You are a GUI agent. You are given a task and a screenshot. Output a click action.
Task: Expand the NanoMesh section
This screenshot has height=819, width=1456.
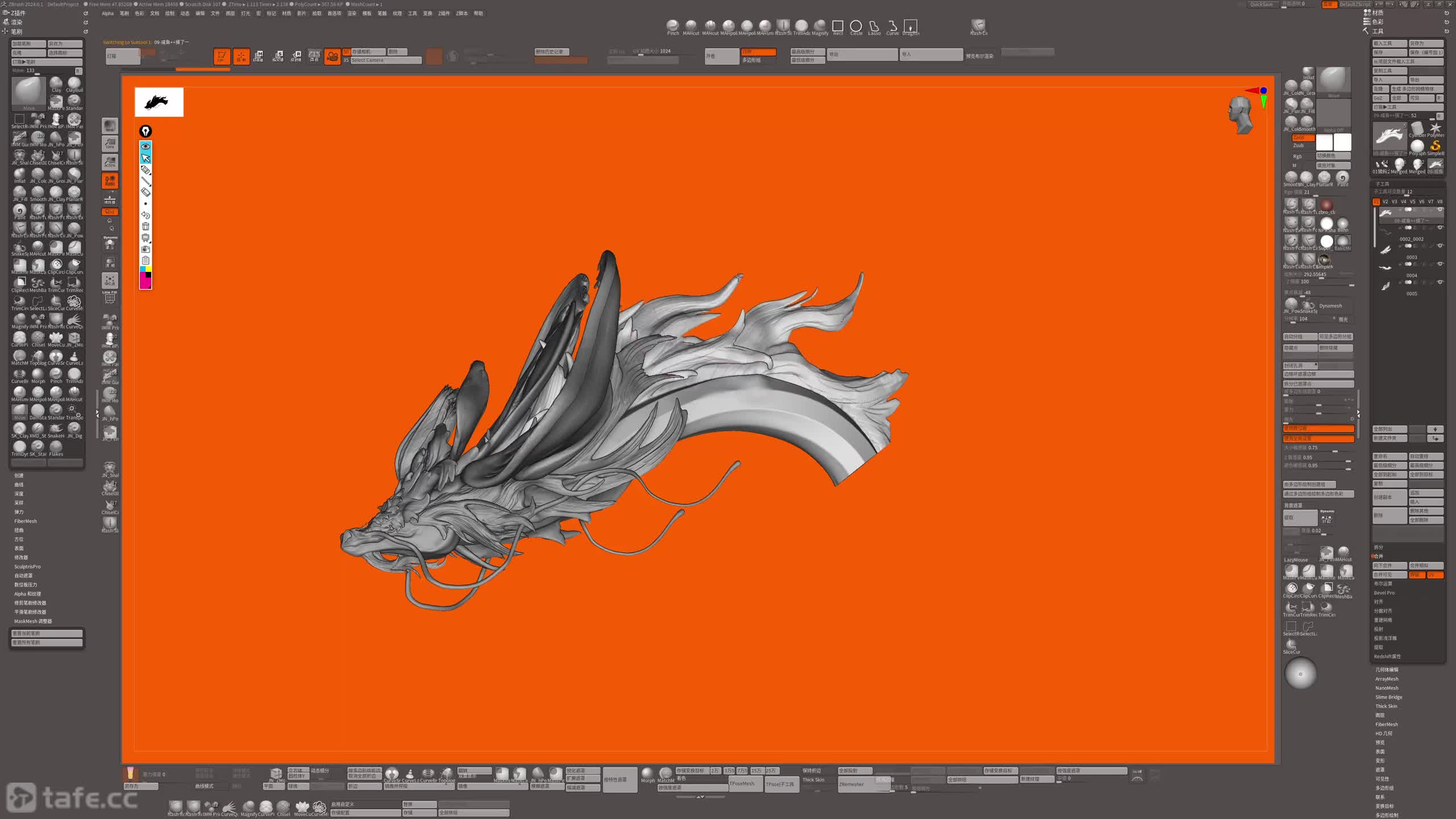[1387, 688]
